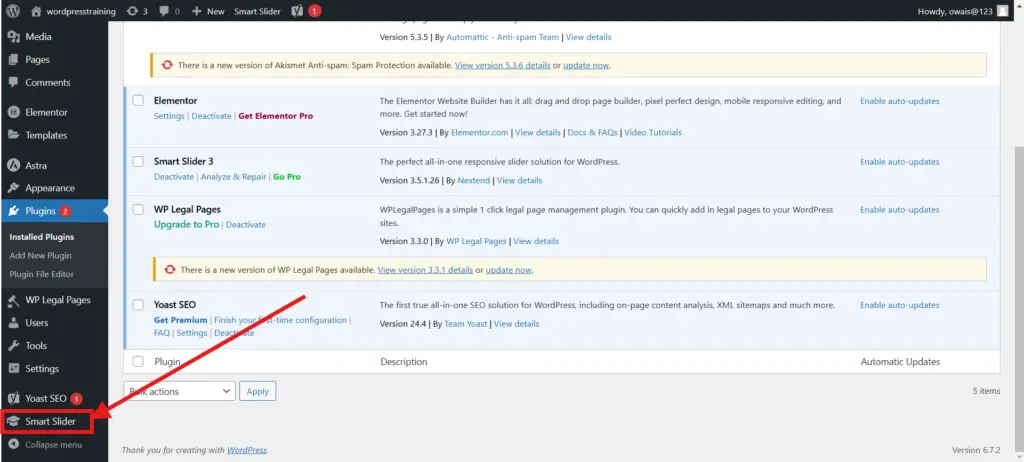Screen dimensions: 1024x462
Task: Click the Collapse menu arrow icon
Action: click(14, 444)
